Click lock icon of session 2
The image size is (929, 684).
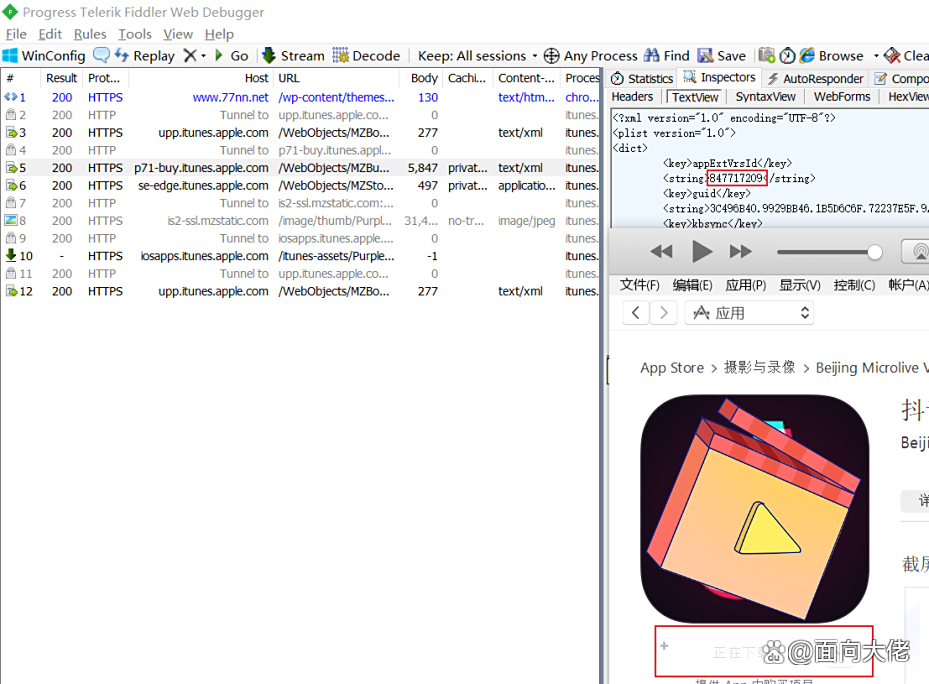(11, 114)
